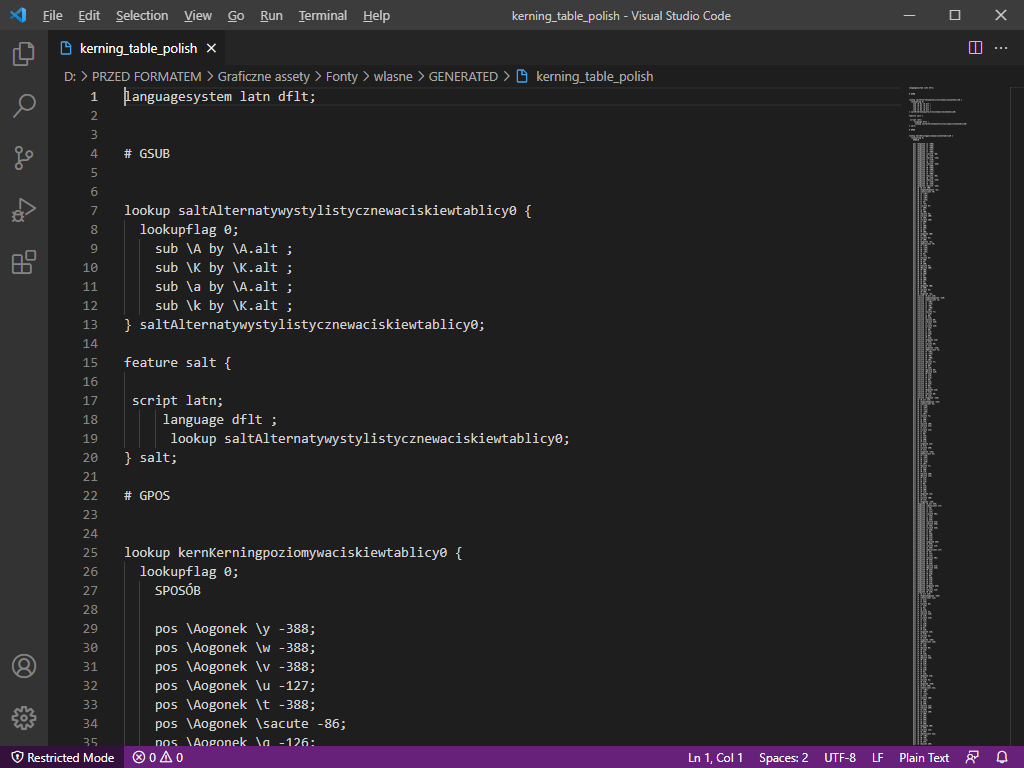Click Ln 1, Col 1 to go to line
This screenshot has width=1024, height=768.
click(715, 757)
